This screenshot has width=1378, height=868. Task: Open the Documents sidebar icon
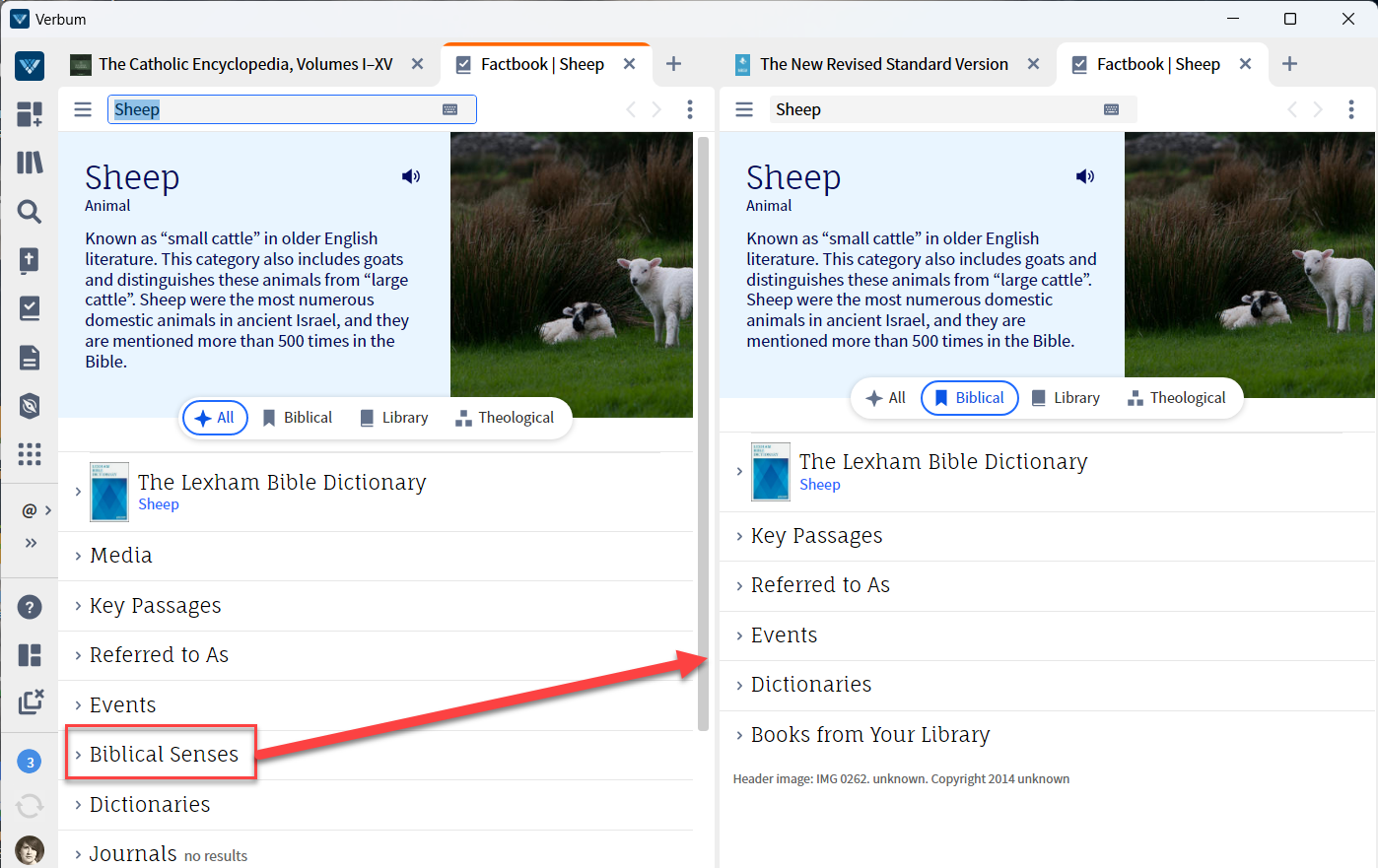click(x=30, y=357)
